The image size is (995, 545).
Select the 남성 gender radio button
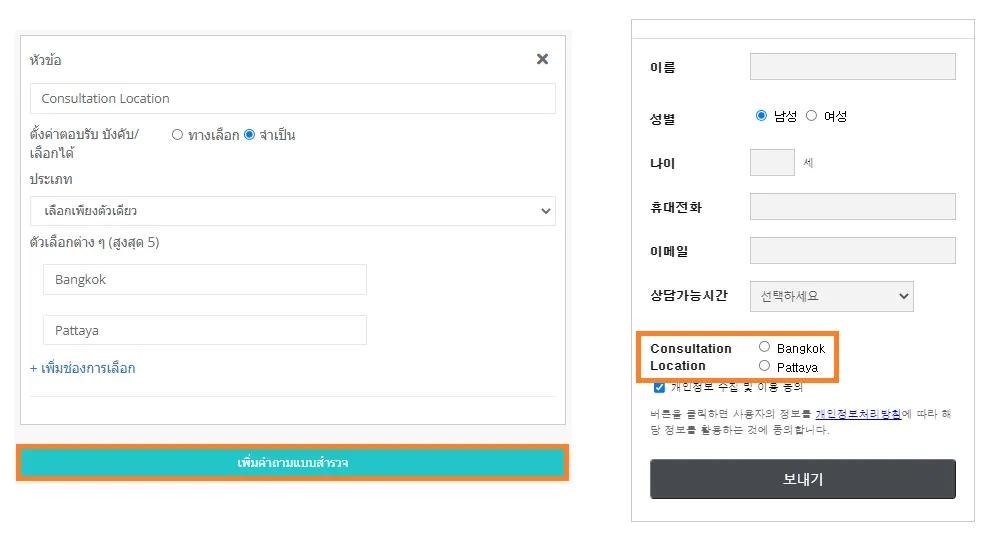point(762,116)
